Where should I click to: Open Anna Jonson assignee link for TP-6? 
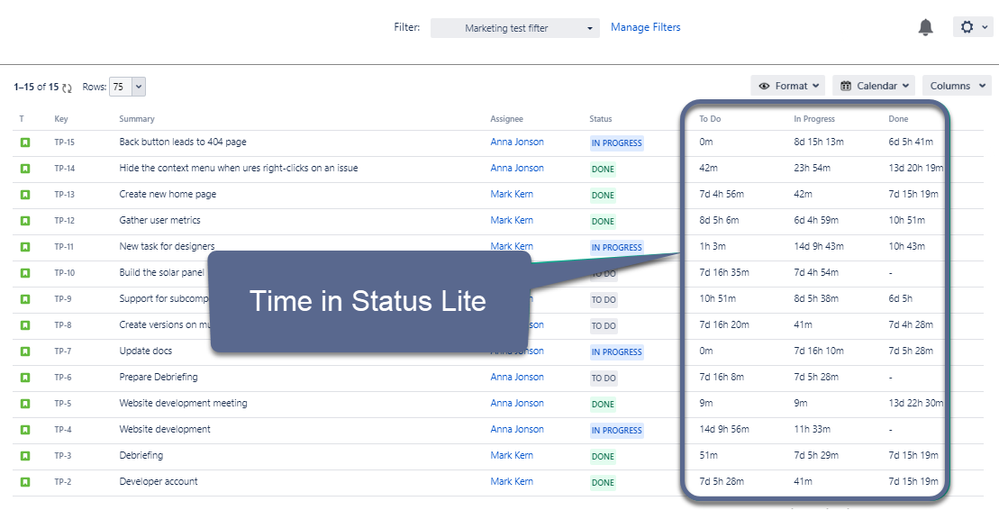click(x=517, y=377)
